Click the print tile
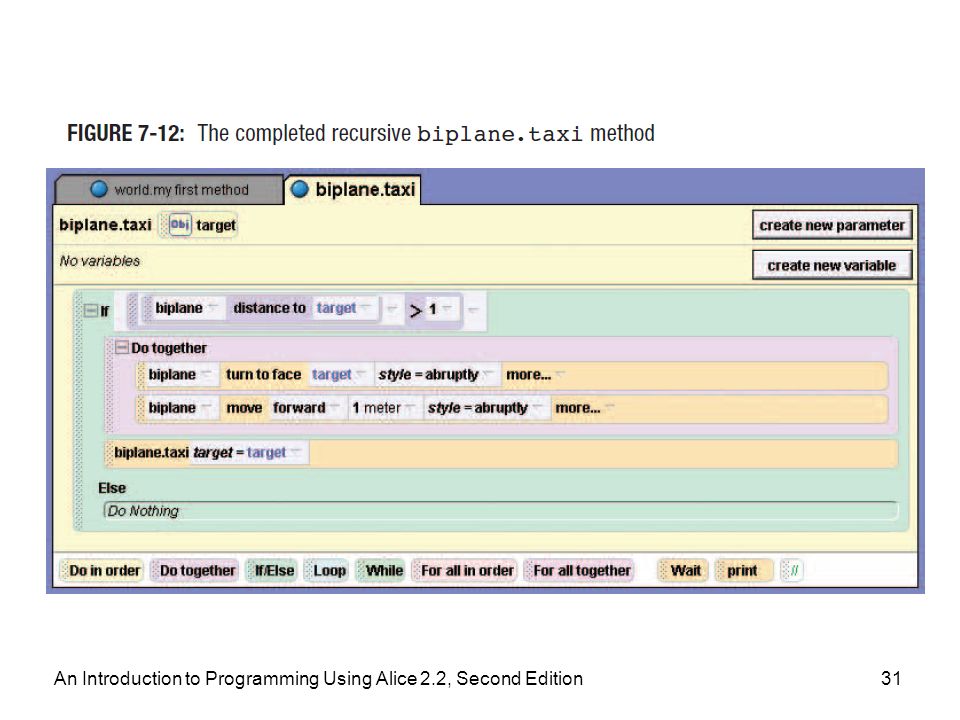 click(743, 571)
